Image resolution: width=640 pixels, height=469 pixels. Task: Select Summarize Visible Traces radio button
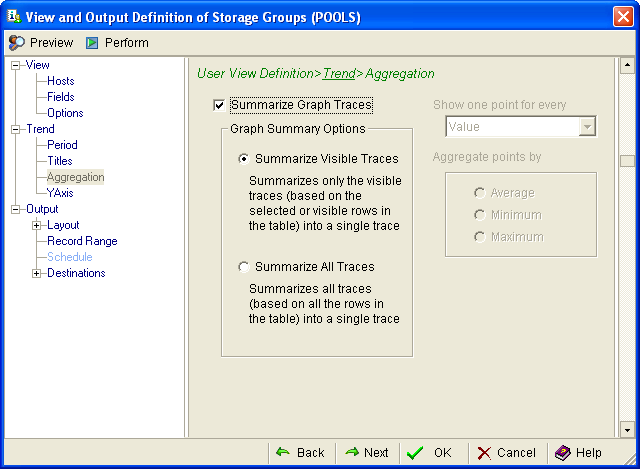click(x=244, y=158)
